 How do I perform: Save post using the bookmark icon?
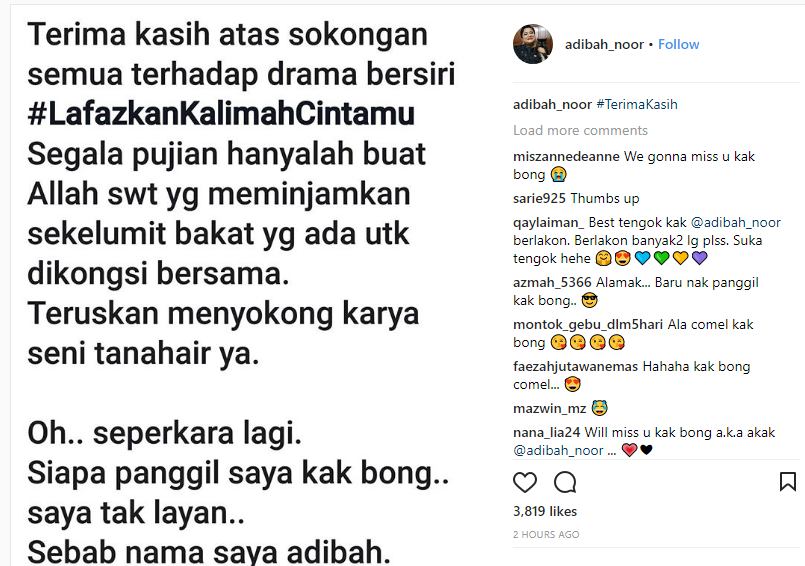(x=788, y=482)
